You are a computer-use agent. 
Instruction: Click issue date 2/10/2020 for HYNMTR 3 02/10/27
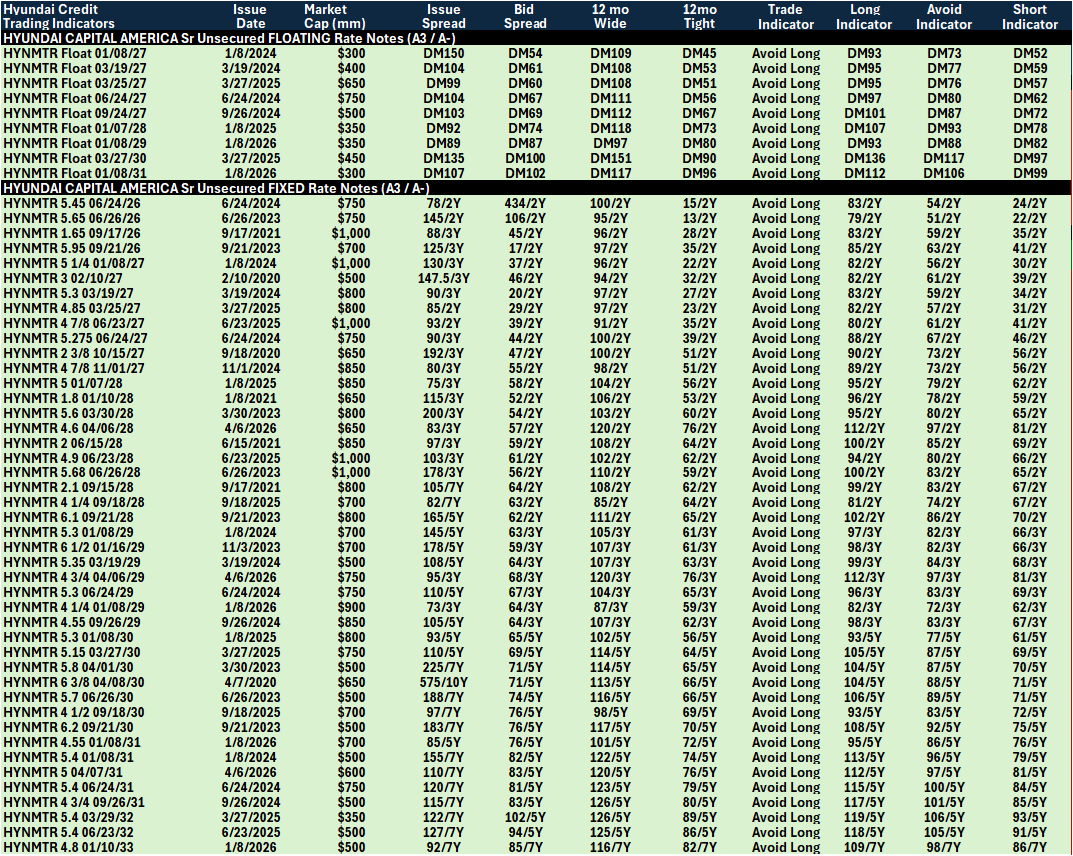click(250, 278)
